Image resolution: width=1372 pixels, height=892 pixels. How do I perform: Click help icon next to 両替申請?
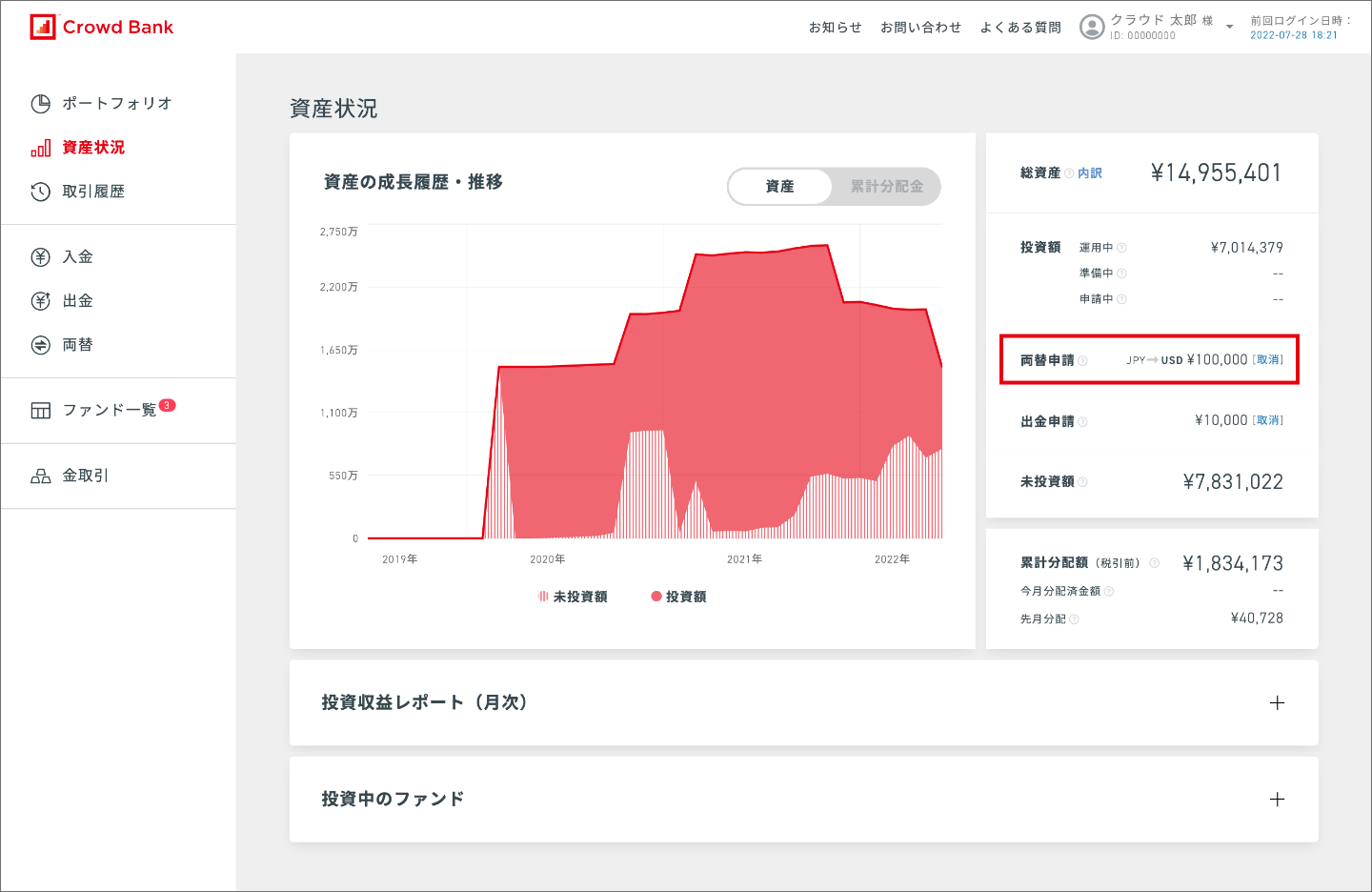pyautogui.click(x=1082, y=361)
